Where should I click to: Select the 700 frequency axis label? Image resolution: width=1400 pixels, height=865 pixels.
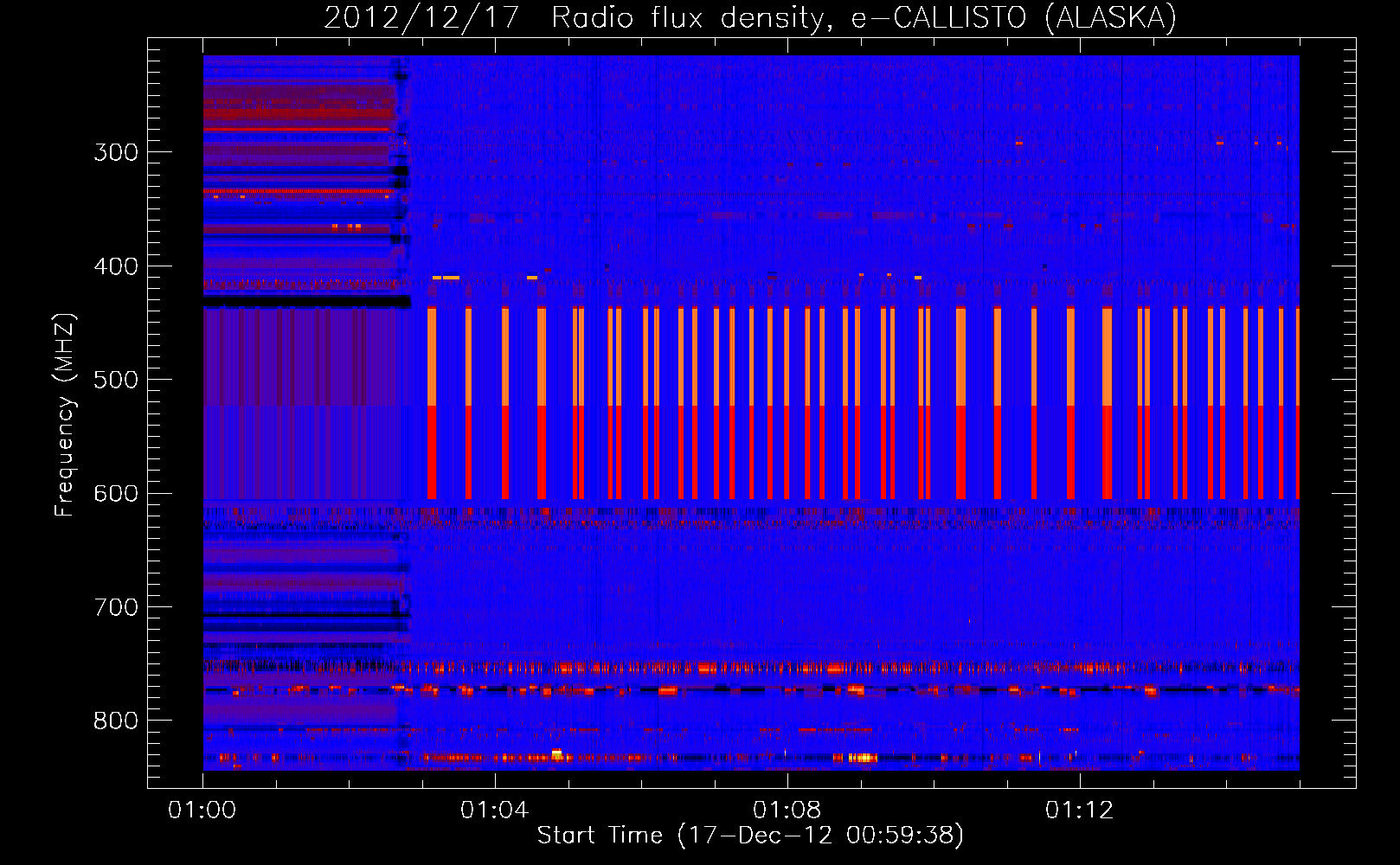point(116,607)
